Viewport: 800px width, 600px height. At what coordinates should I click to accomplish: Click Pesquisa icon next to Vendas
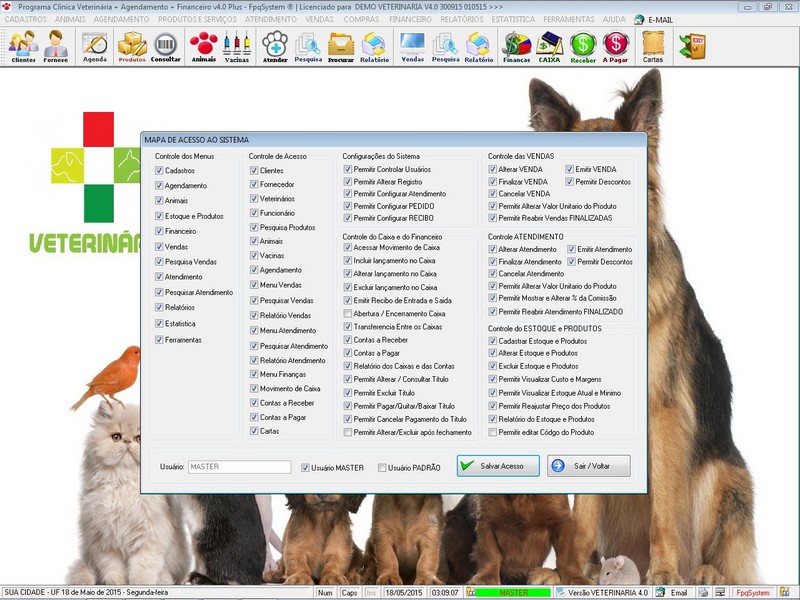(x=445, y=46)
